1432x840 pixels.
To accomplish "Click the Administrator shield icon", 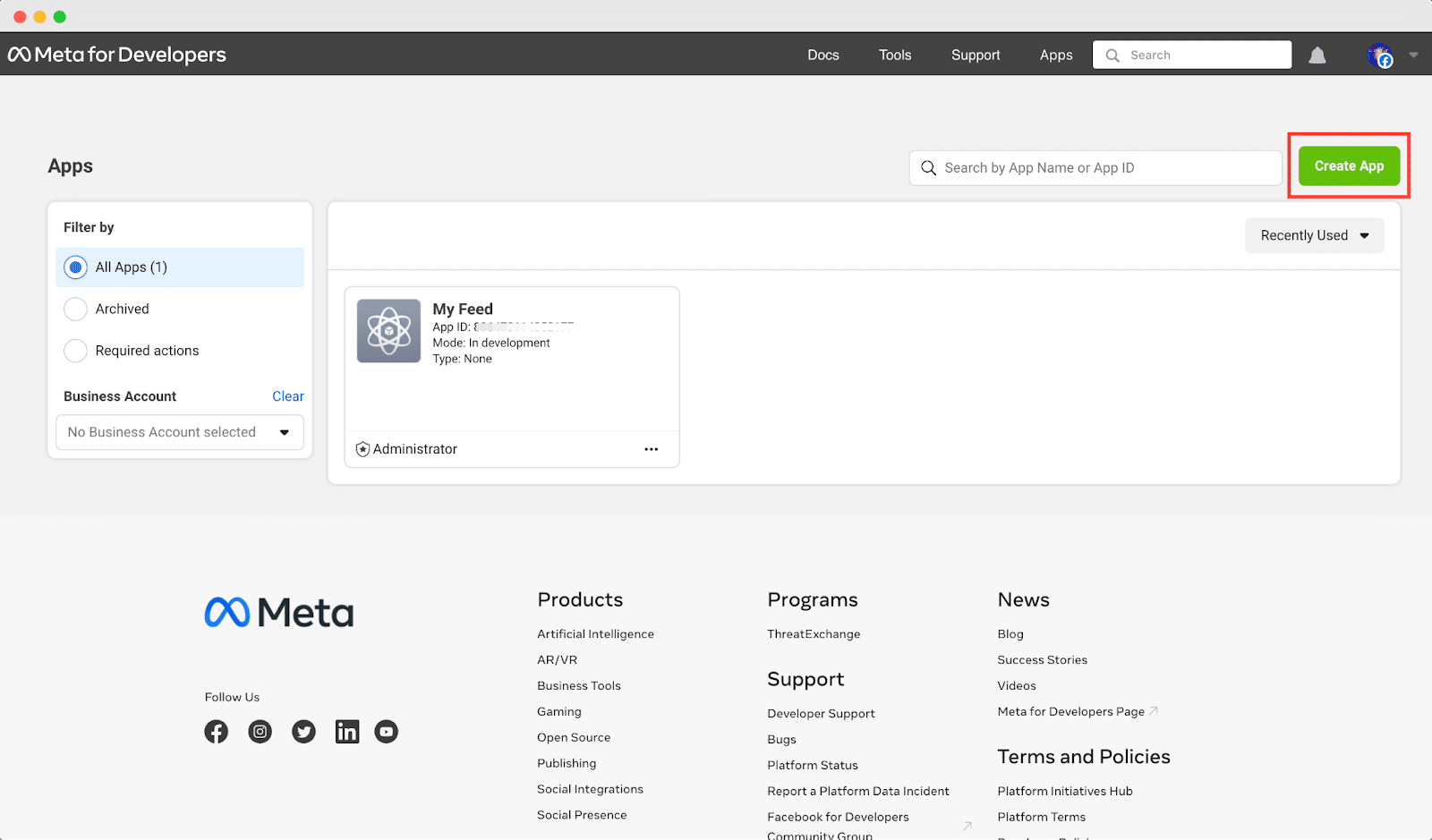I will pyautogui.click(x=362, y=449).
